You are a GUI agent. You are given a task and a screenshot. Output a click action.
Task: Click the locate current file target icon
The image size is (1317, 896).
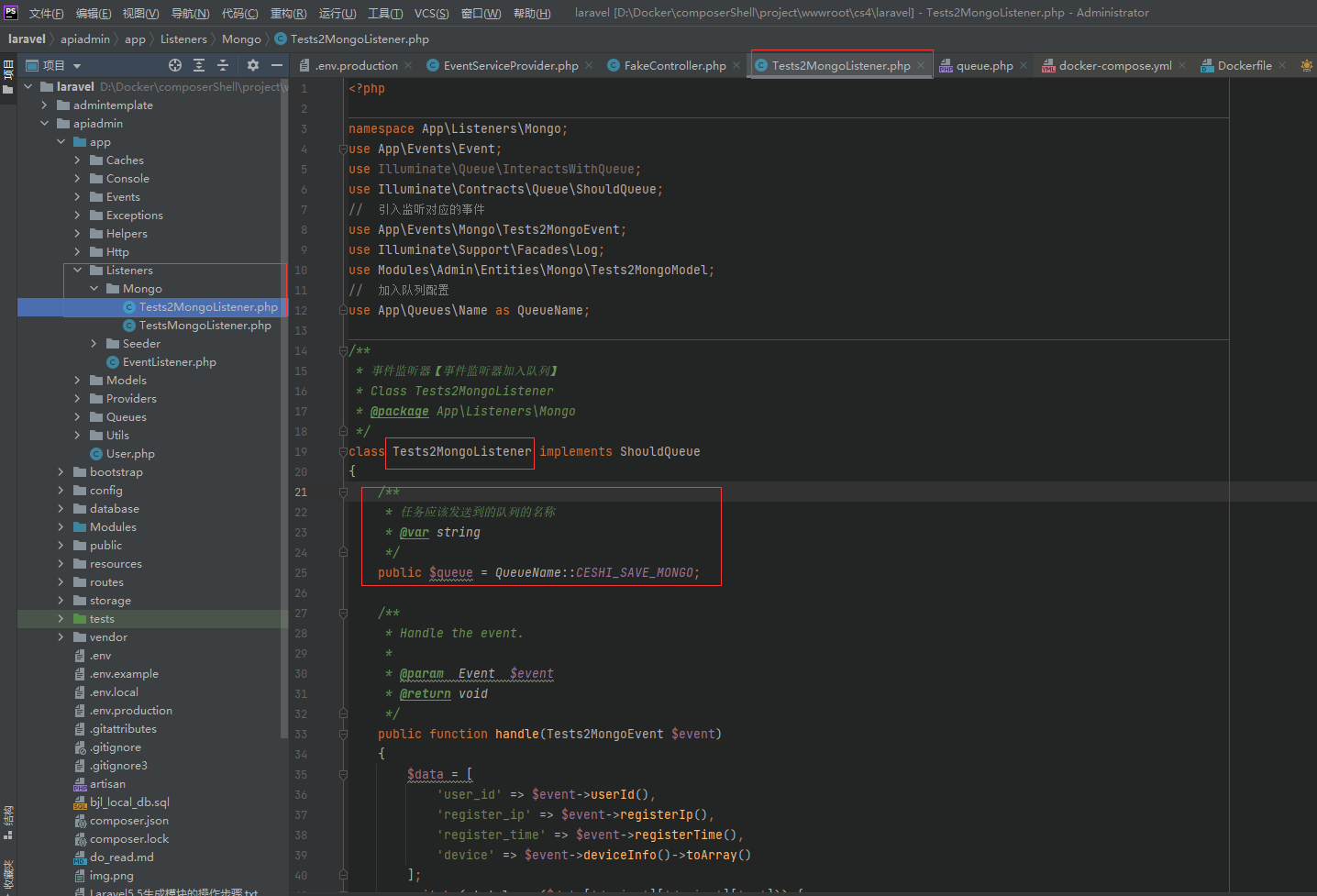point(175,65)
